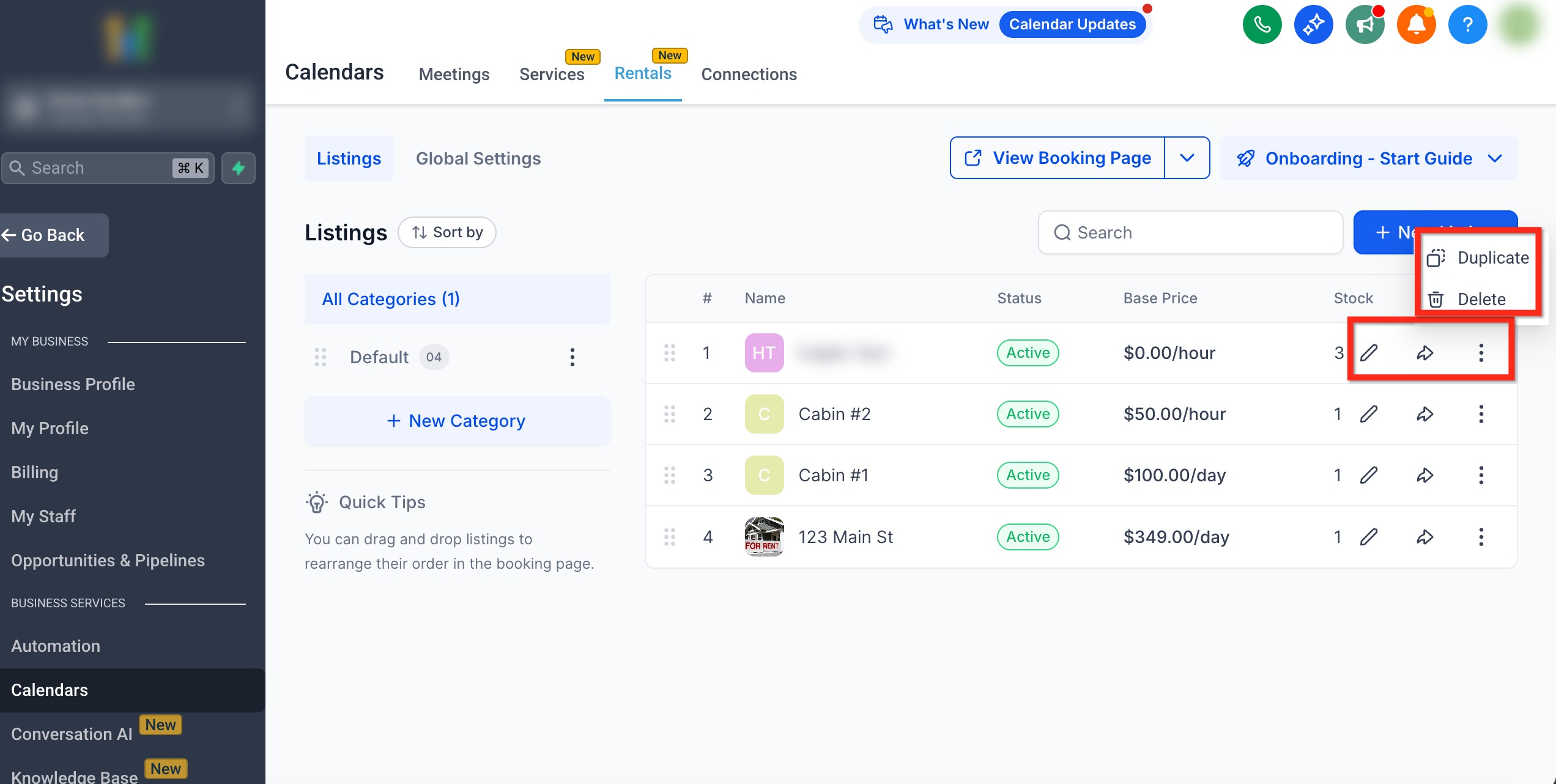Open Default category three-dot options

pos(572,357)
